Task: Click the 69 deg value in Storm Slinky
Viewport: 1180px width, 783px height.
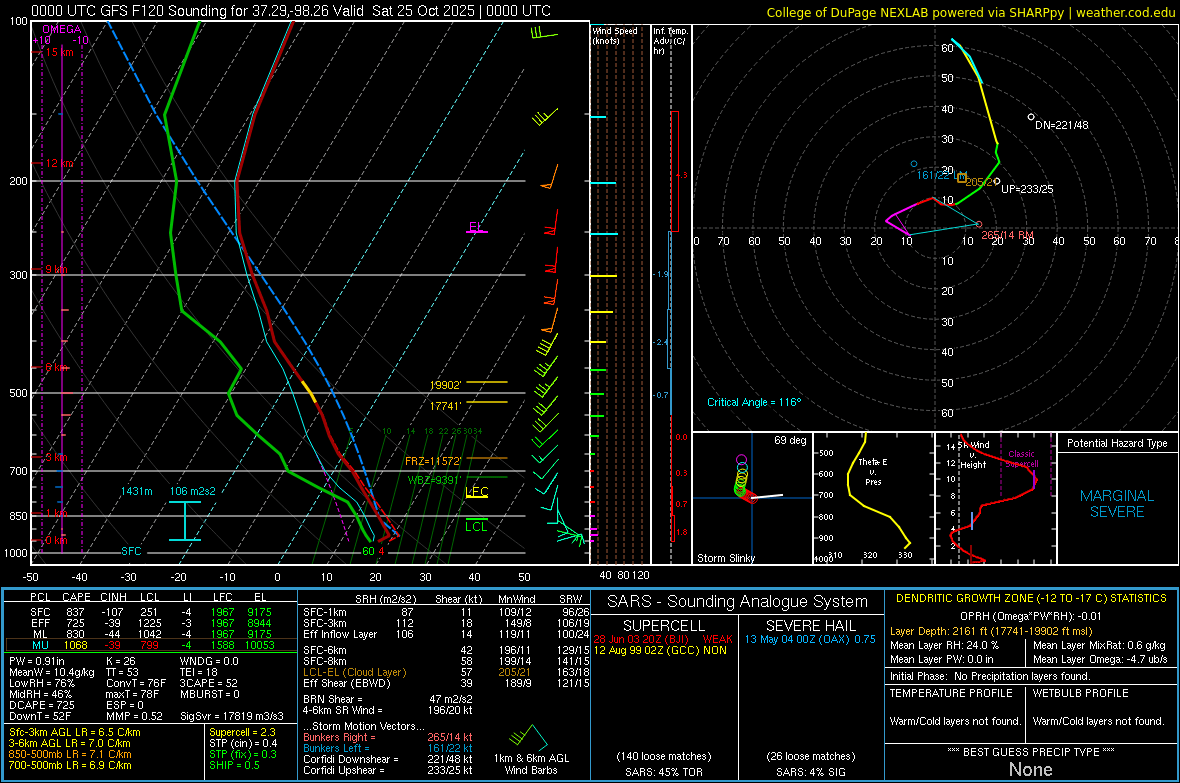Action: (789, 440)
